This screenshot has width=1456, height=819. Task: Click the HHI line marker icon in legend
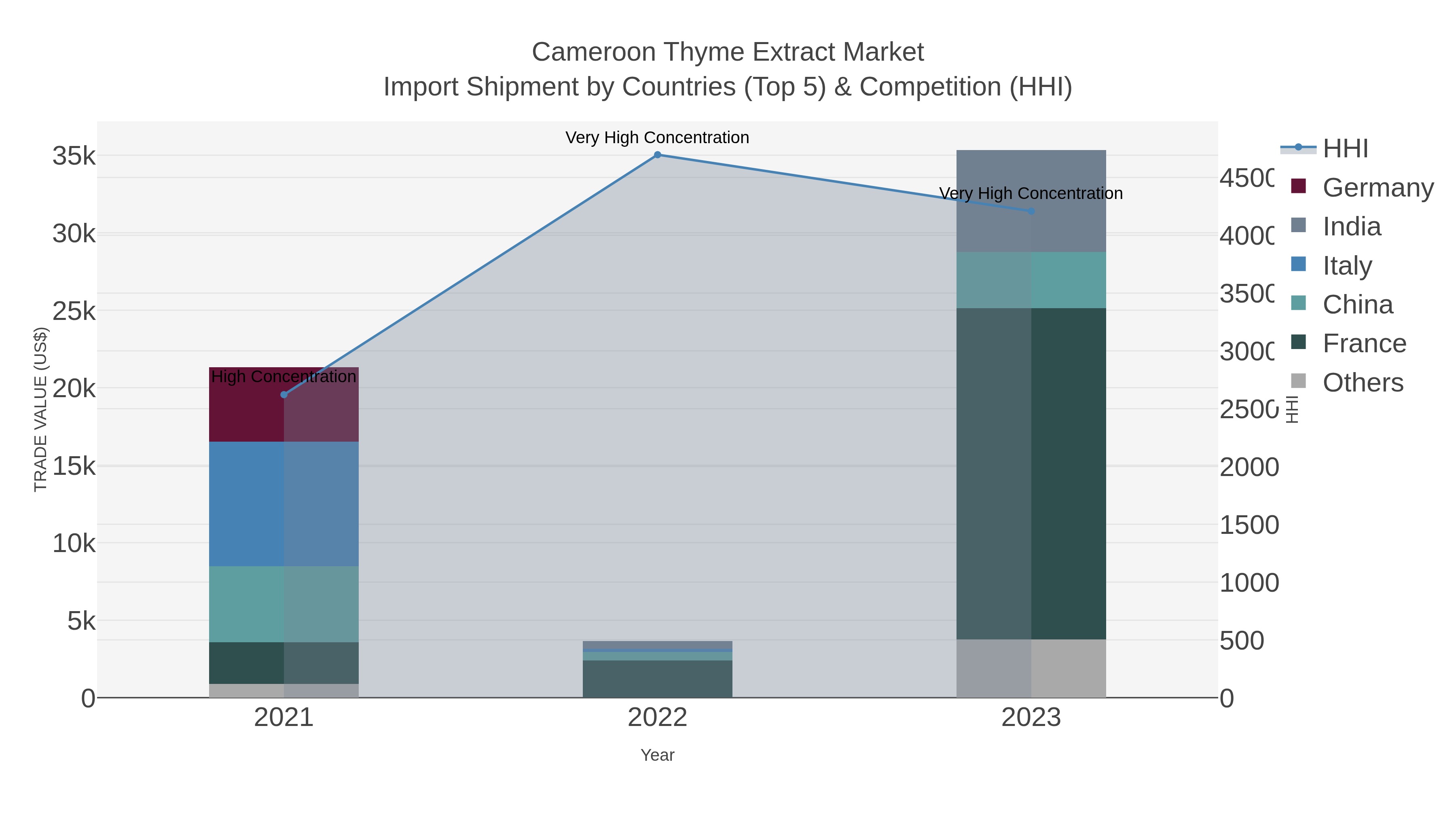tap(1298, 148)
